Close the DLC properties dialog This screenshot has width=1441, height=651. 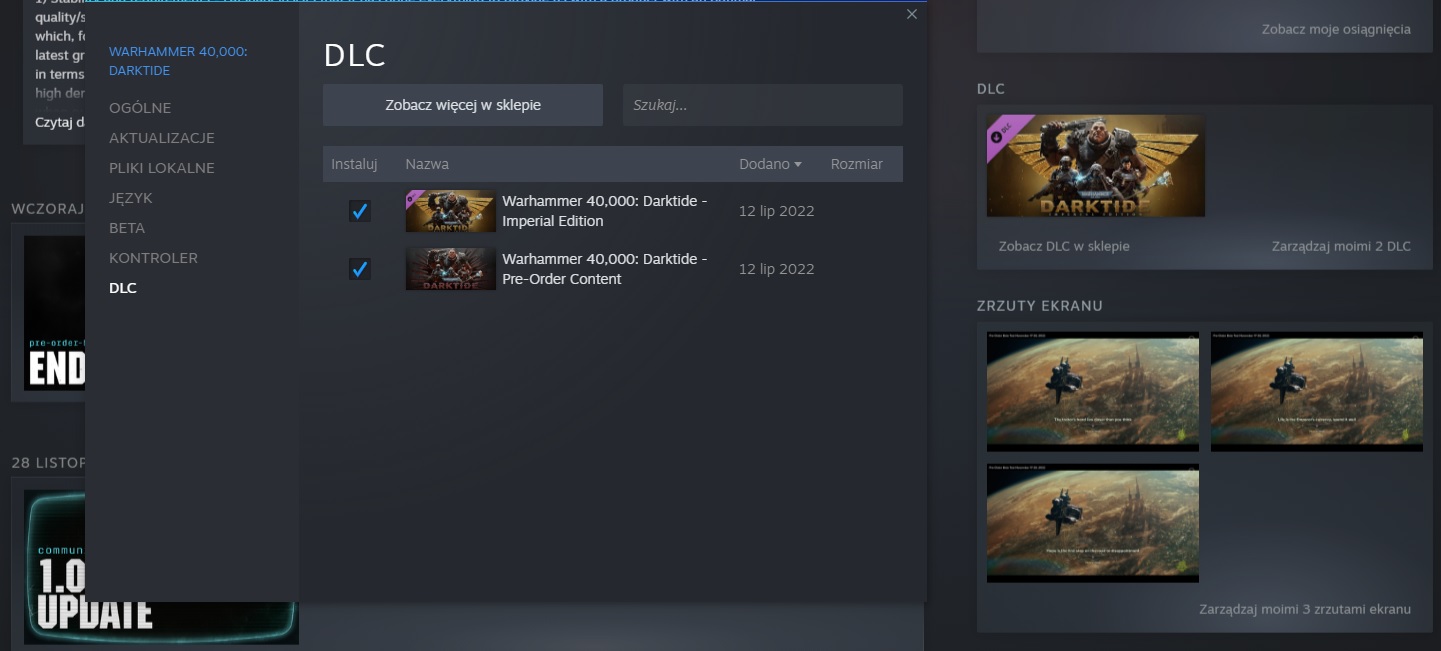pos(911,14)
